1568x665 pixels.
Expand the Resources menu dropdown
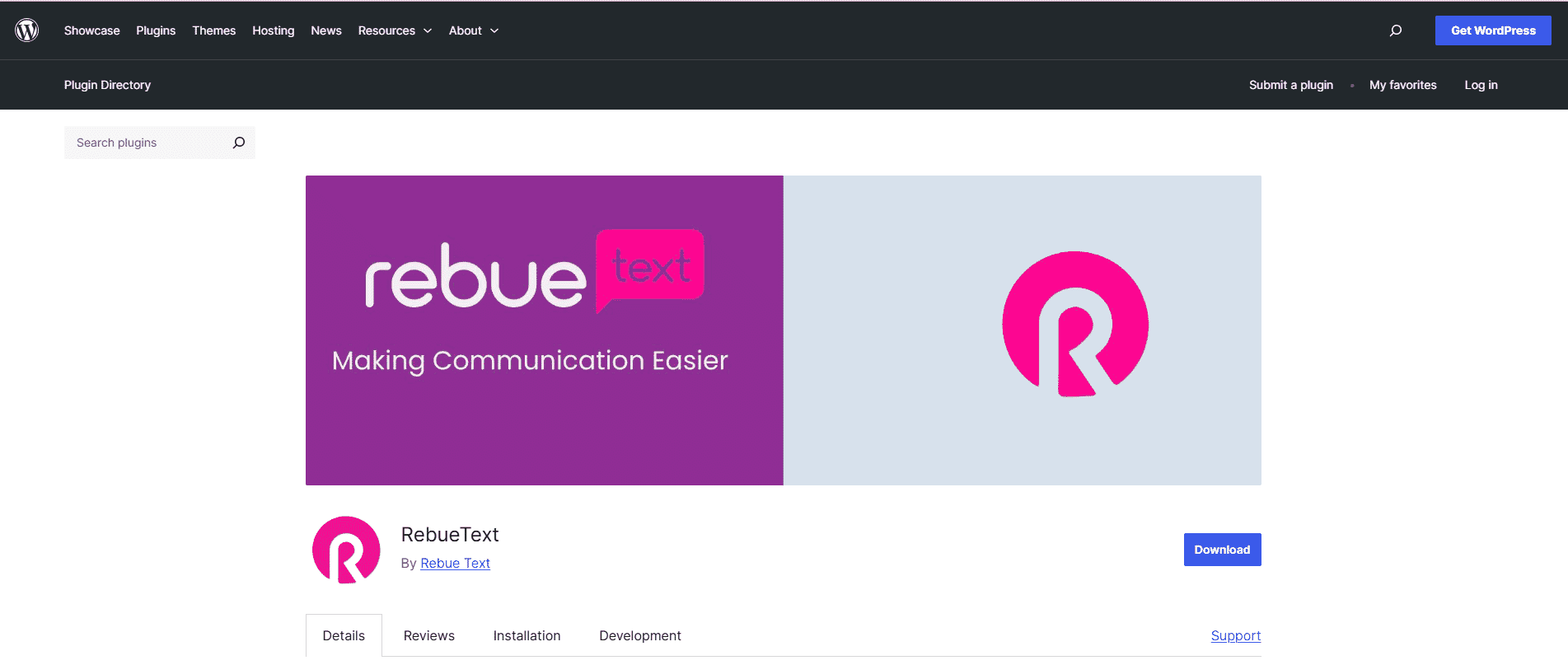tap(395, 30)
